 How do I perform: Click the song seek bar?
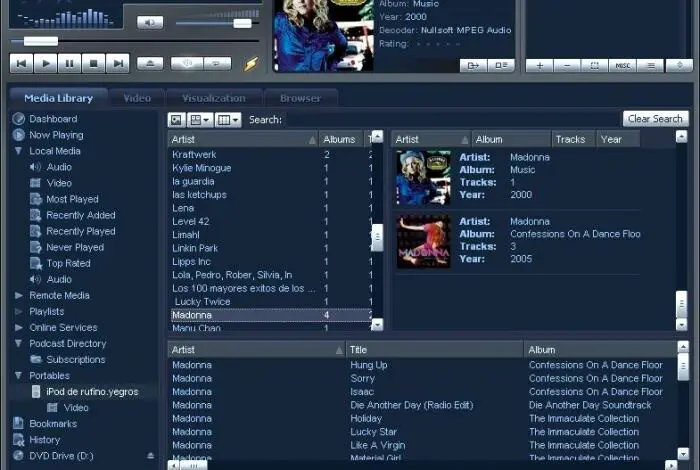[x=135, y=41]
